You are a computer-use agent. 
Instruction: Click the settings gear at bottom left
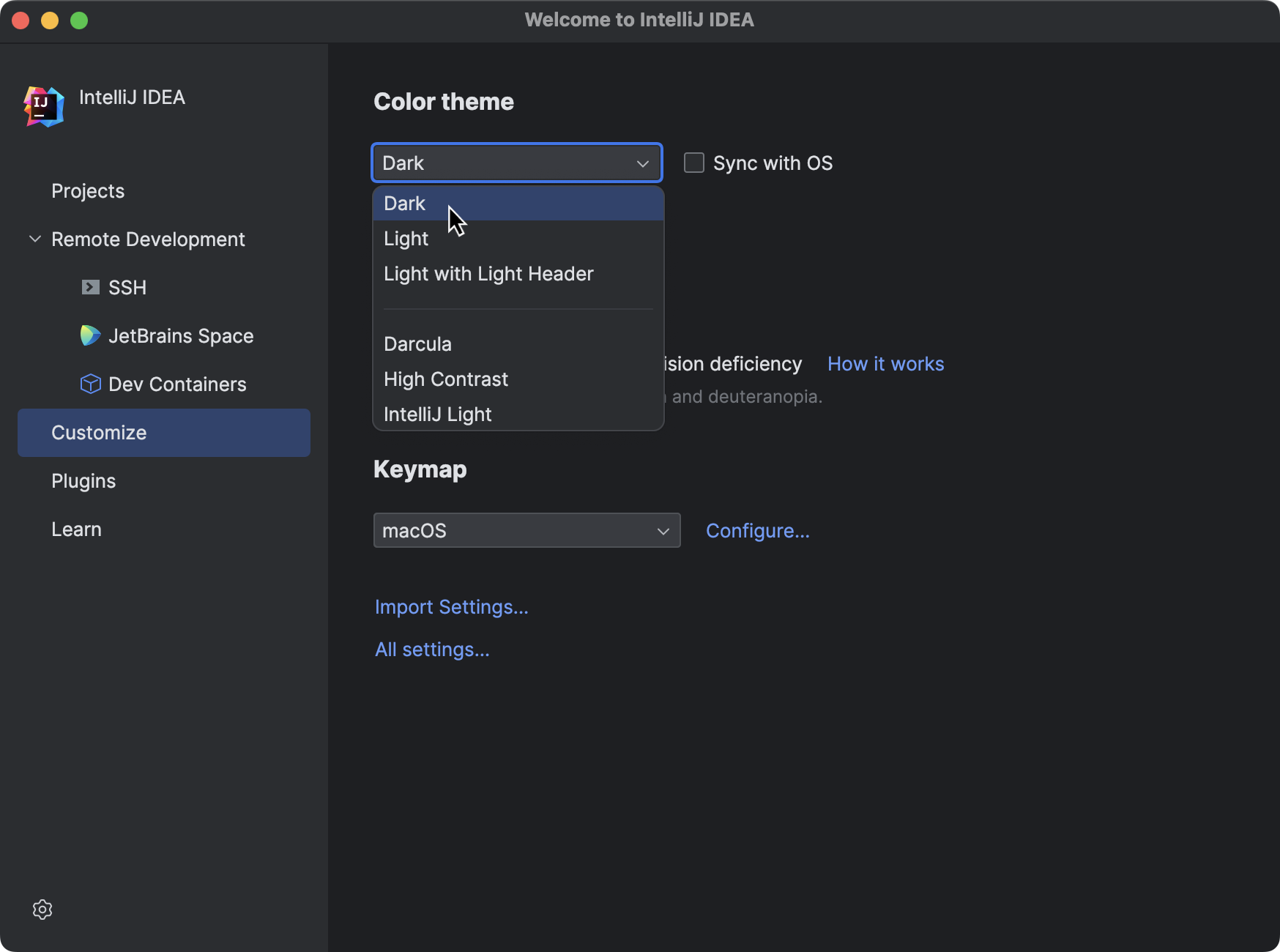coord(42,909)
